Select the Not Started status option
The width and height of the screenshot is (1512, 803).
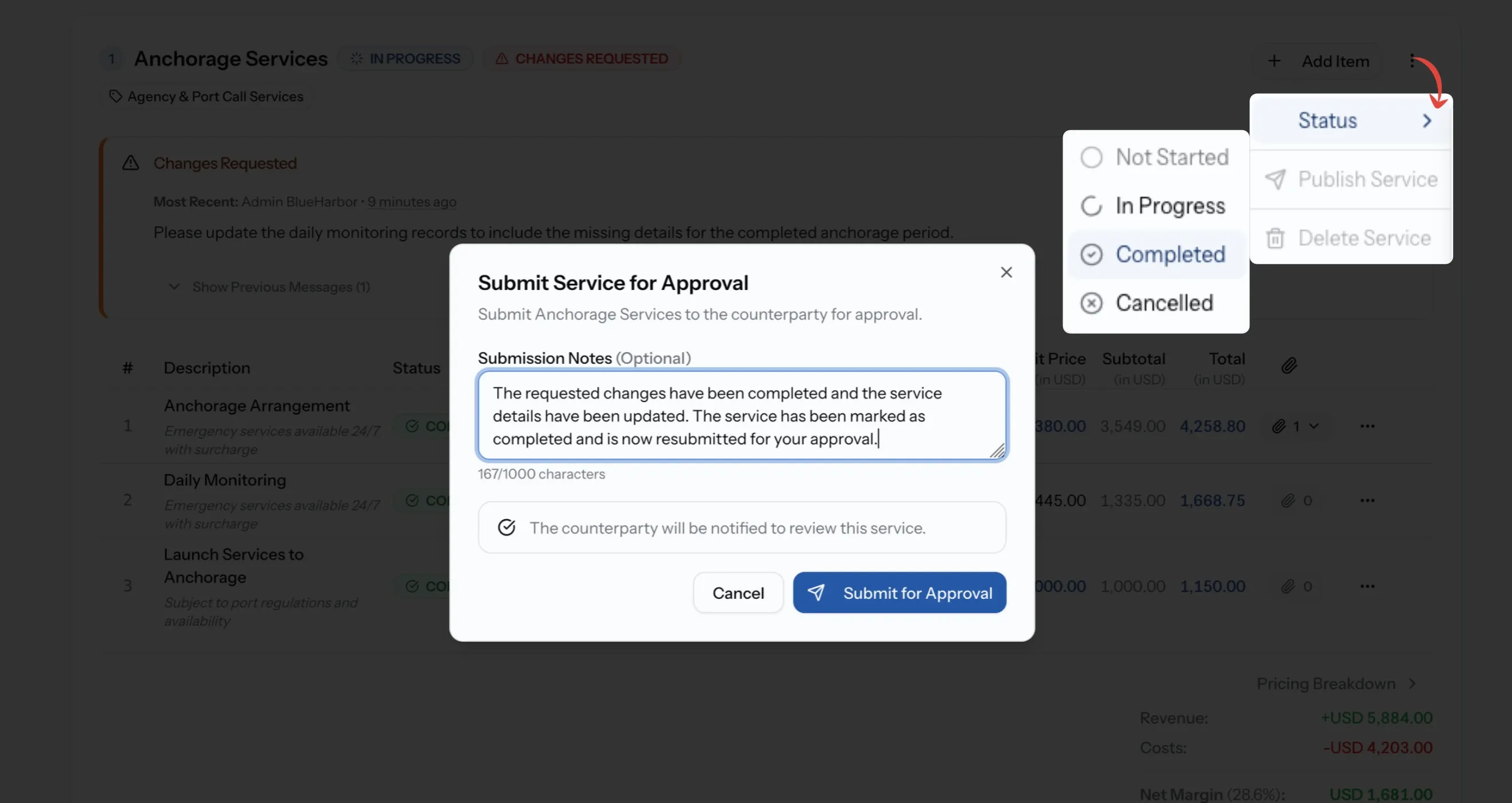tap(1155, 157)
